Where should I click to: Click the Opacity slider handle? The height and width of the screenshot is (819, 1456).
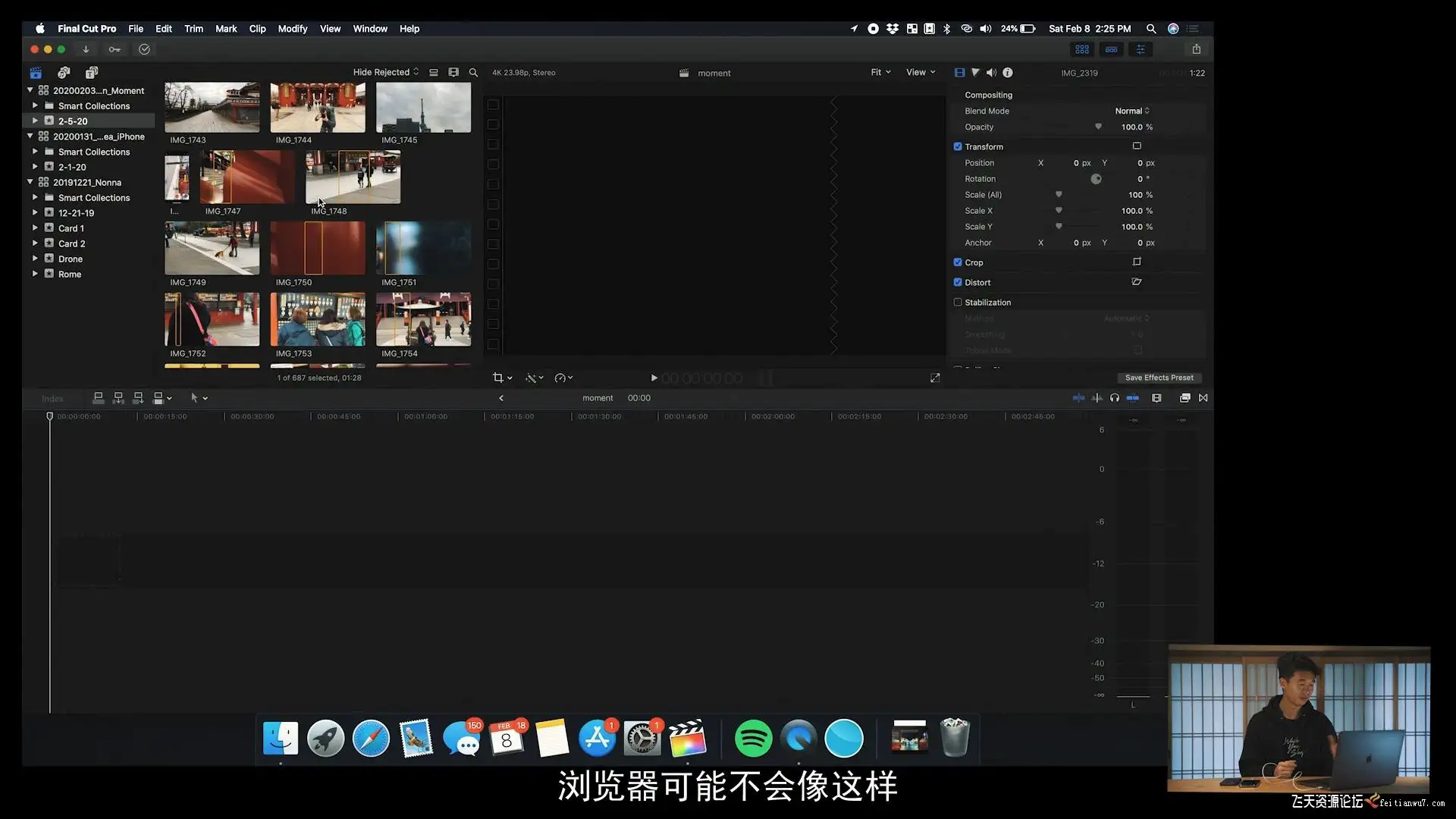coord(1098,127)
